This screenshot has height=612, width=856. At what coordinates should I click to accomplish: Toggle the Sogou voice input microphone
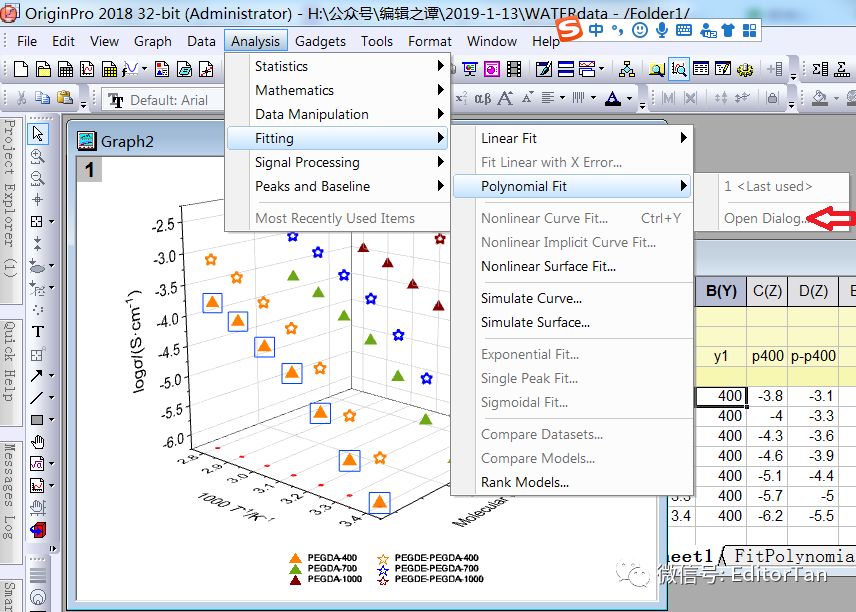[662, 29]
